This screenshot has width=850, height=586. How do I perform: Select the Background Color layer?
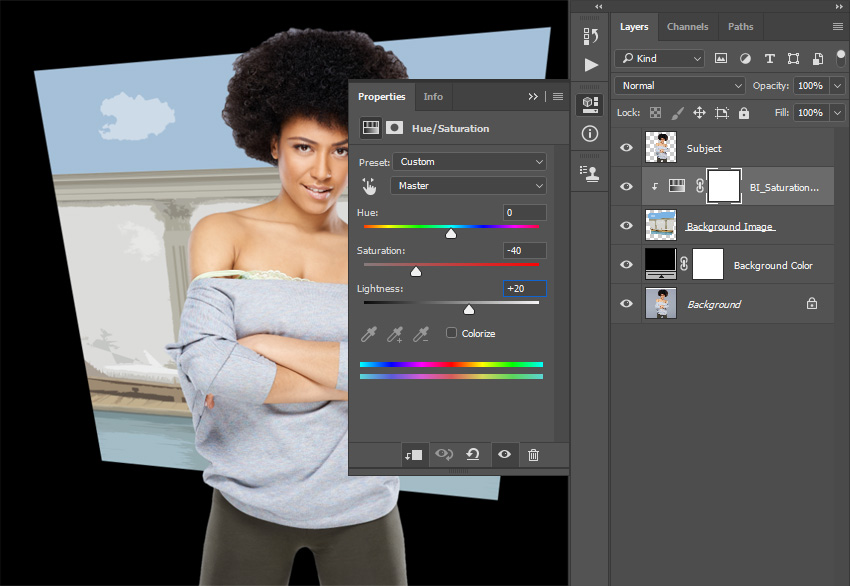[773, 265]
